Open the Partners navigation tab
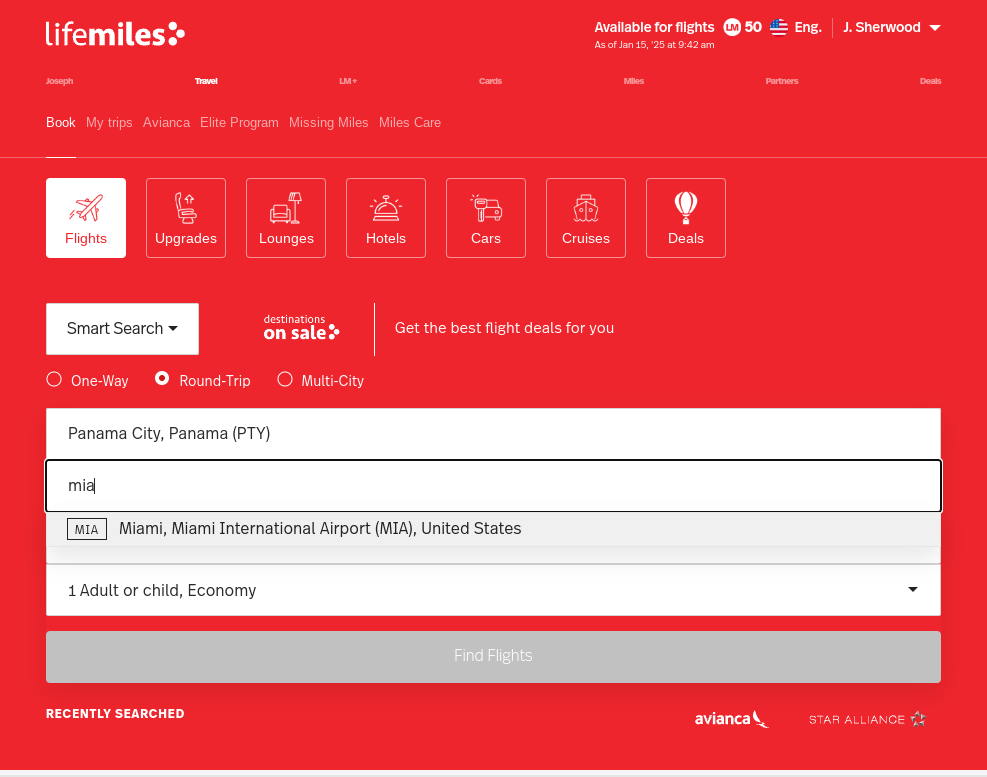Screen dimensions: 987x777 pyautogui.click(x=782, y=81)
